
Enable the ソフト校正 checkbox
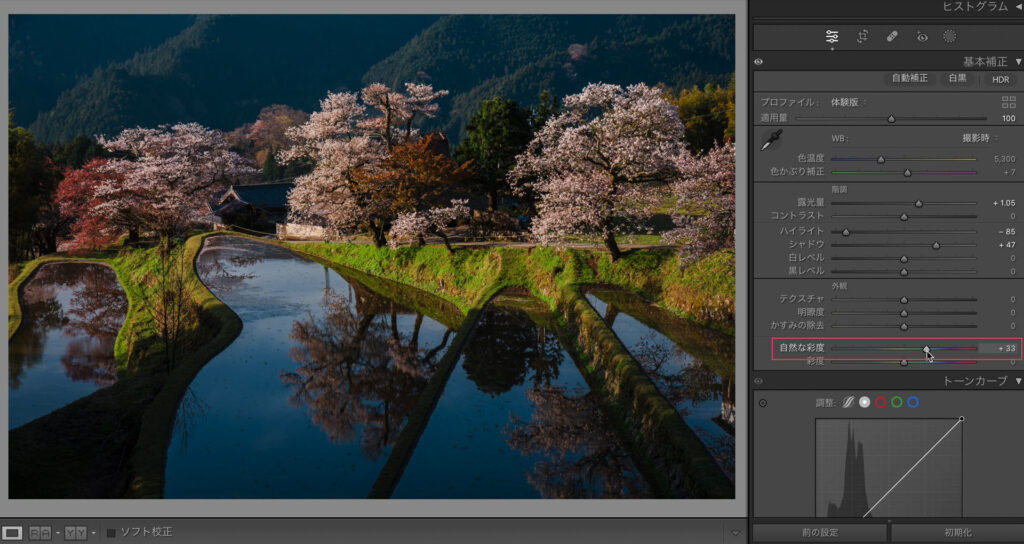[x=112, y=532]
